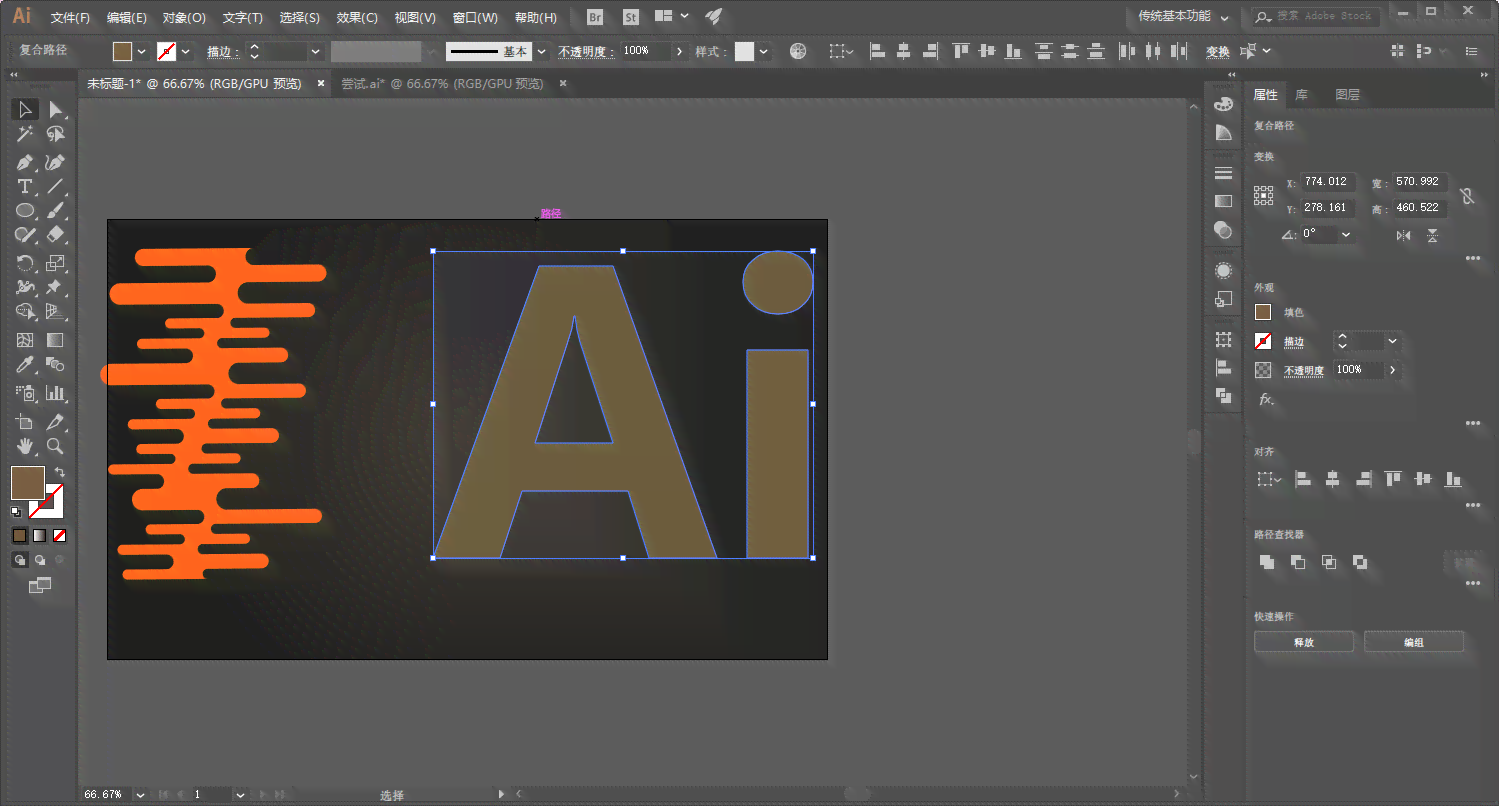Select the Column Graph tool

tap(56, 393)
